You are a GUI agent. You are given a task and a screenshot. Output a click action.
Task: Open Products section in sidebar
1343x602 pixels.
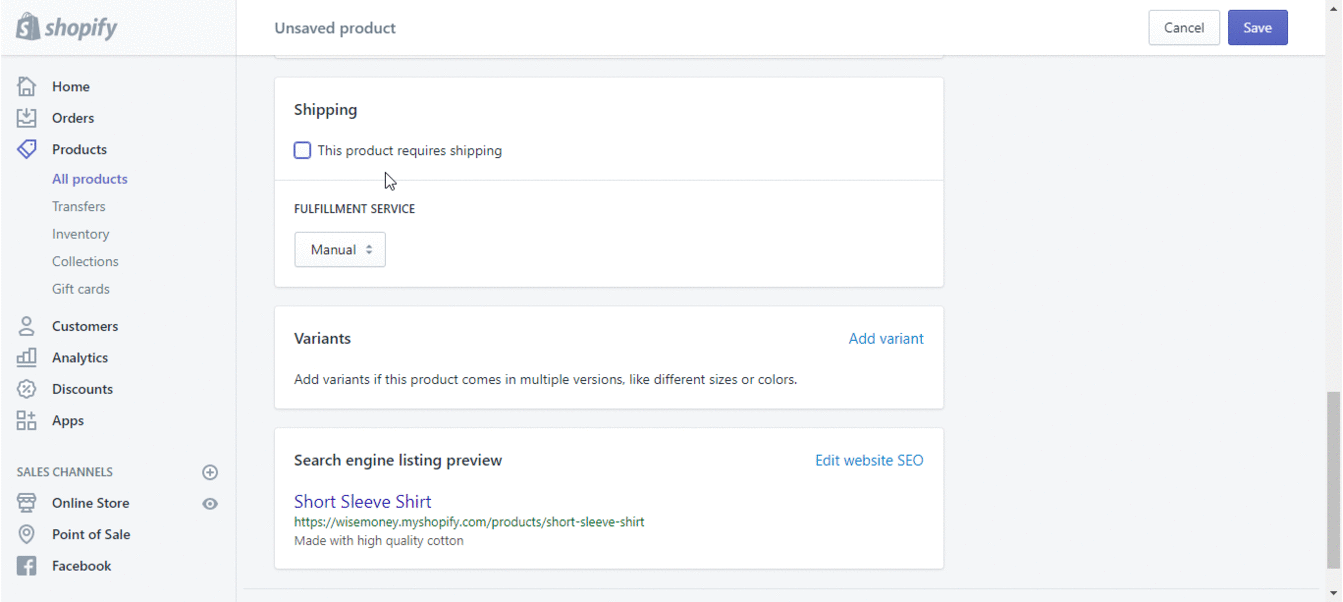point(79,149)
